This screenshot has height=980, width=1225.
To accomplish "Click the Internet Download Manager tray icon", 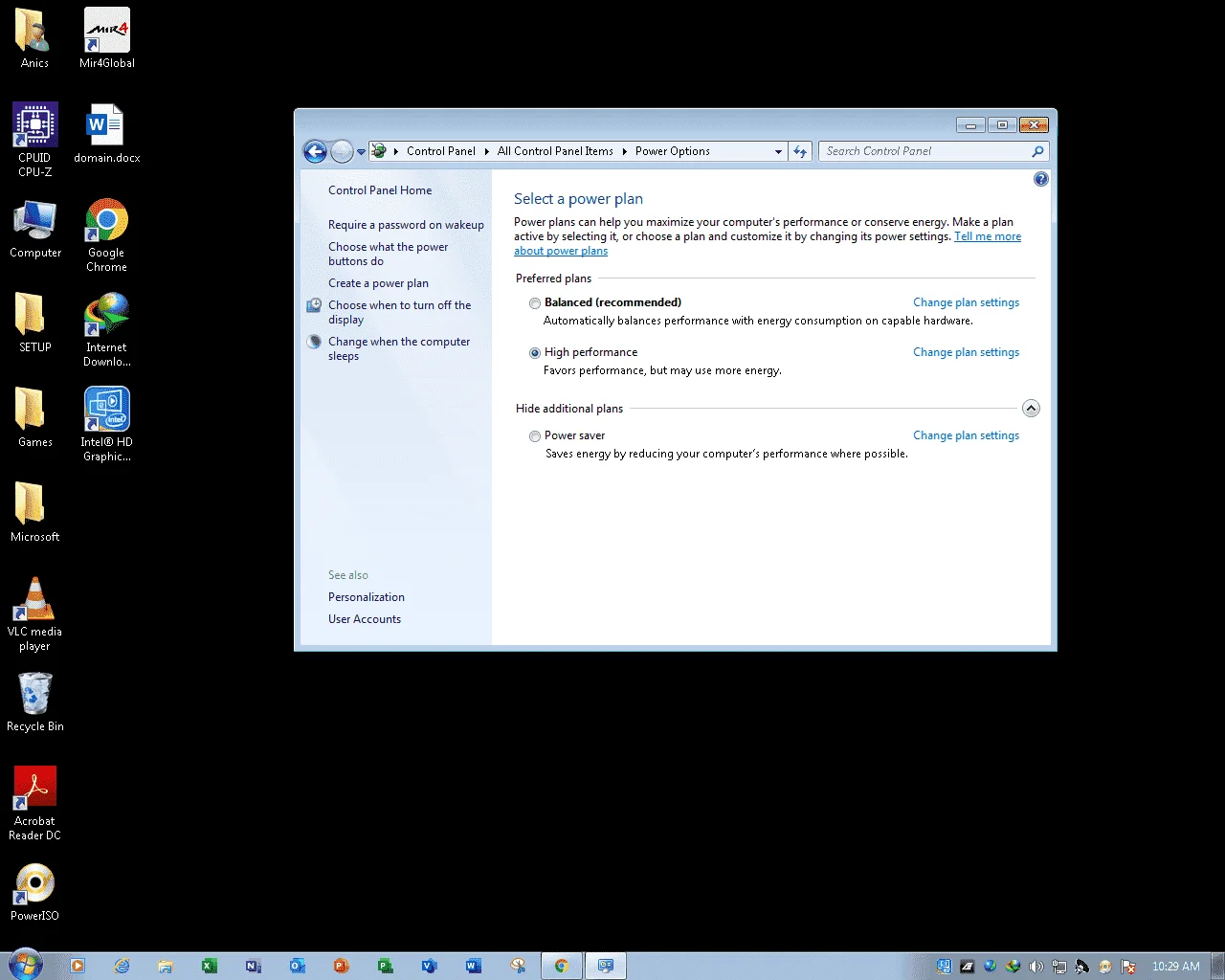I will coord(1013,967).
